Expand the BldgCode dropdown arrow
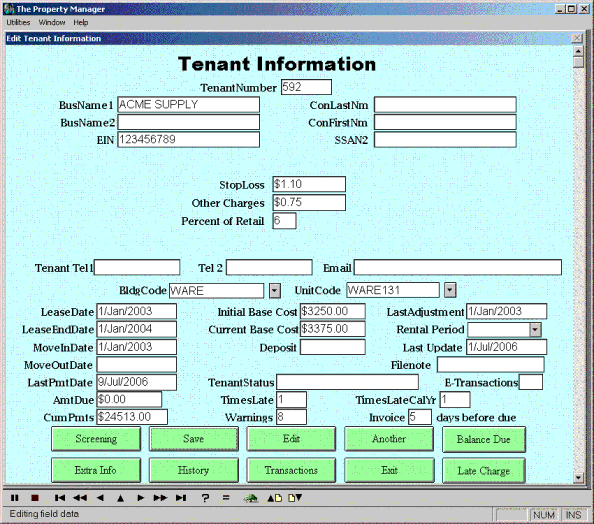 (275, 291)
